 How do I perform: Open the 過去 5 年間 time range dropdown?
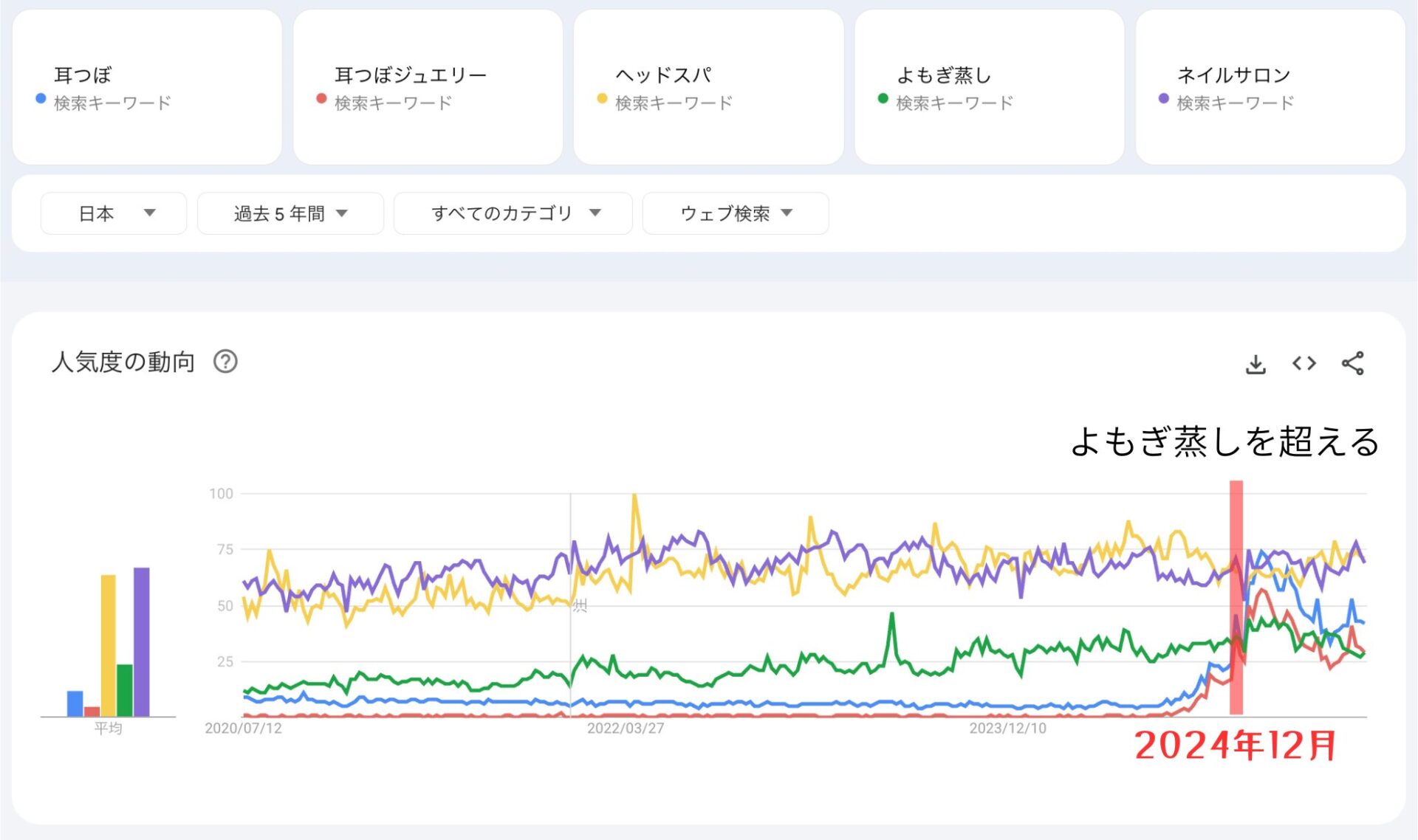click(290, 213)
